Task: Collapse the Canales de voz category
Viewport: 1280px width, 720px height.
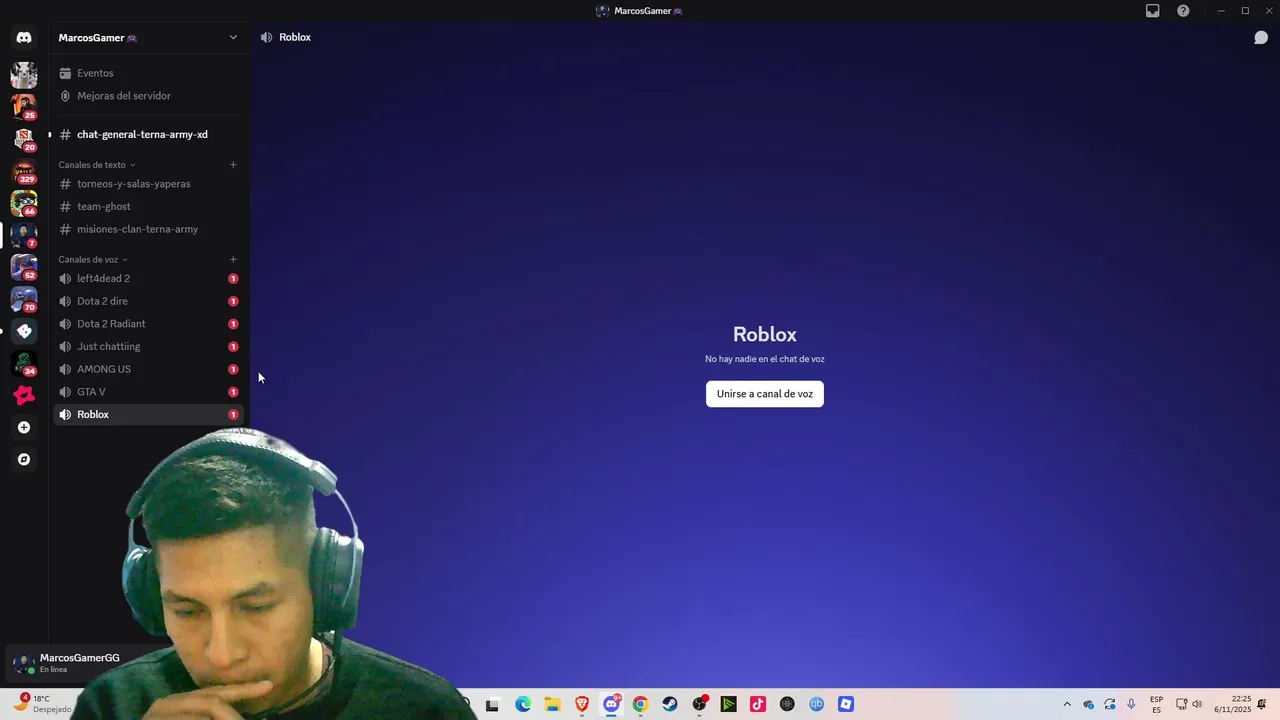Action: point(93,260)
